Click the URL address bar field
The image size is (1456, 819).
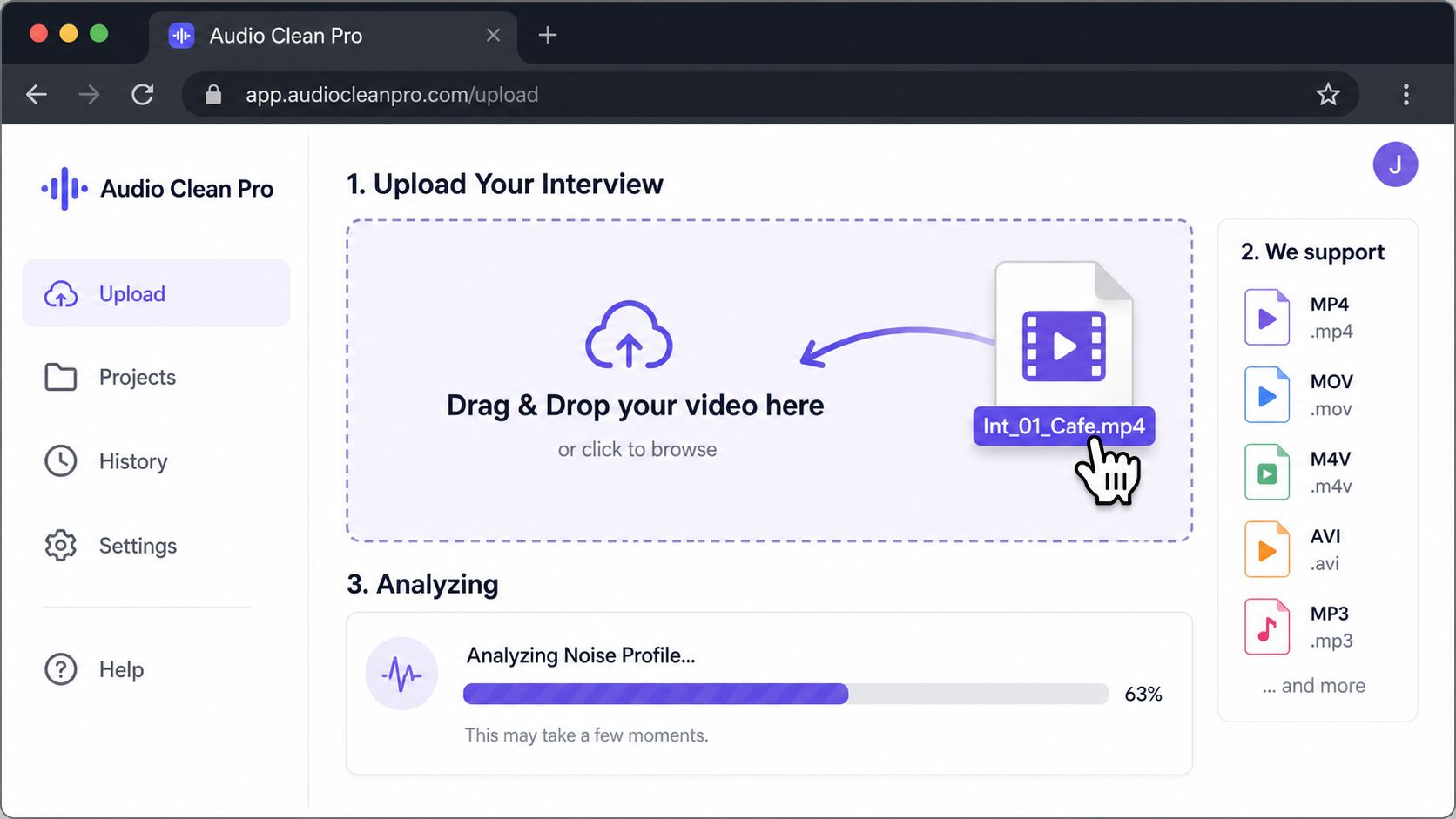tap(770, 94)
